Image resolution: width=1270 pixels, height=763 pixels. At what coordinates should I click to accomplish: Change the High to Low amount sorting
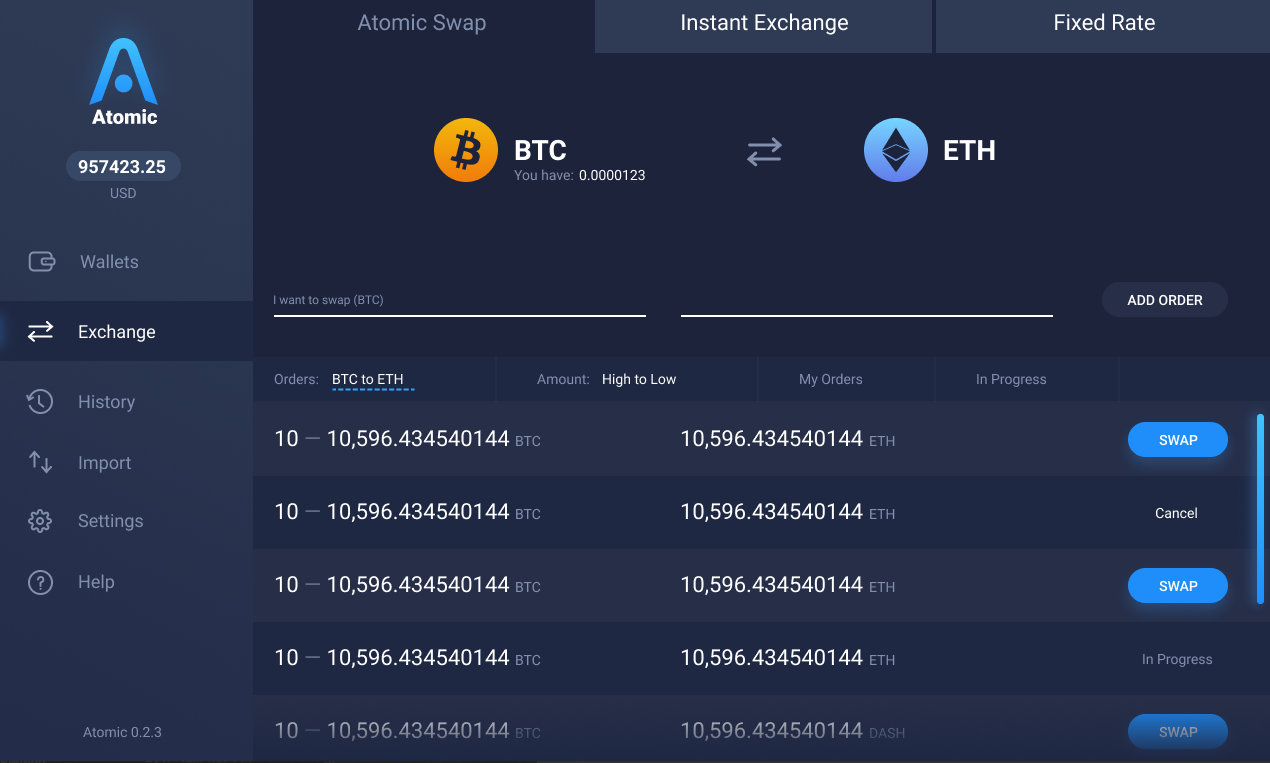pyautogui.click(x=638, y=379)
